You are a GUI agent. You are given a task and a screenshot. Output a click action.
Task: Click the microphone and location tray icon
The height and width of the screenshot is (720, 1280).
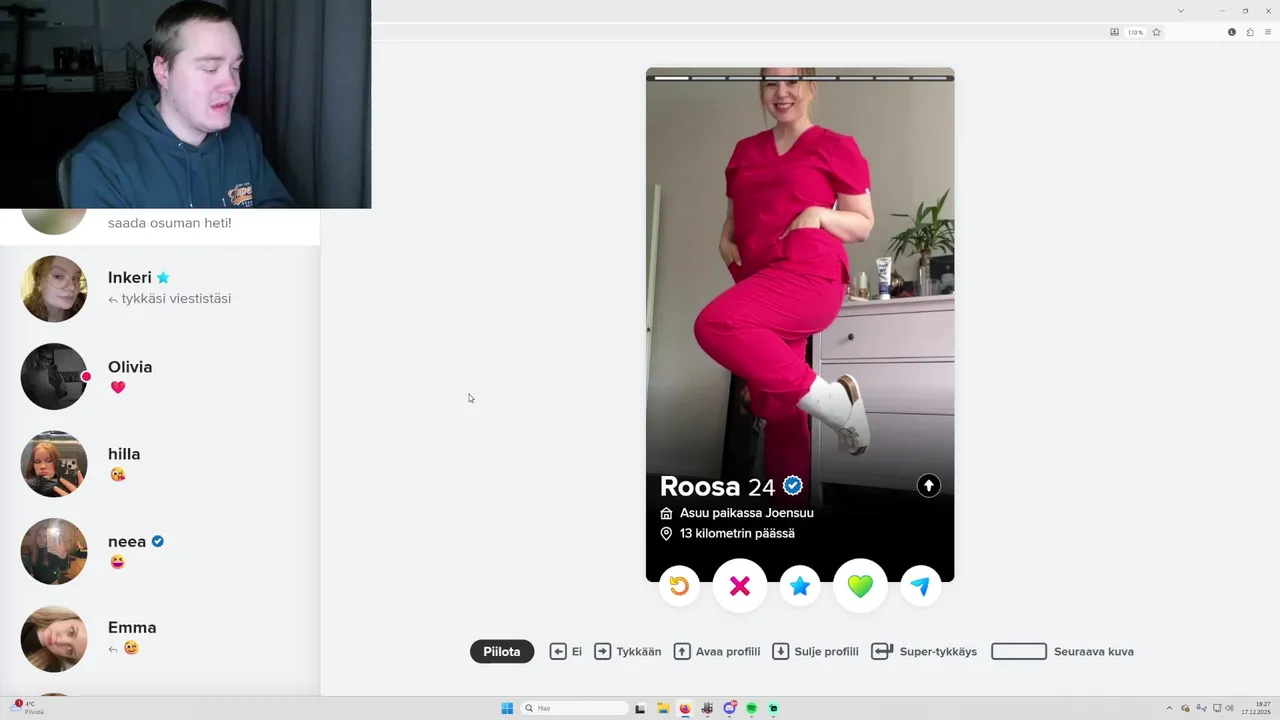[x=1201, y=708]
